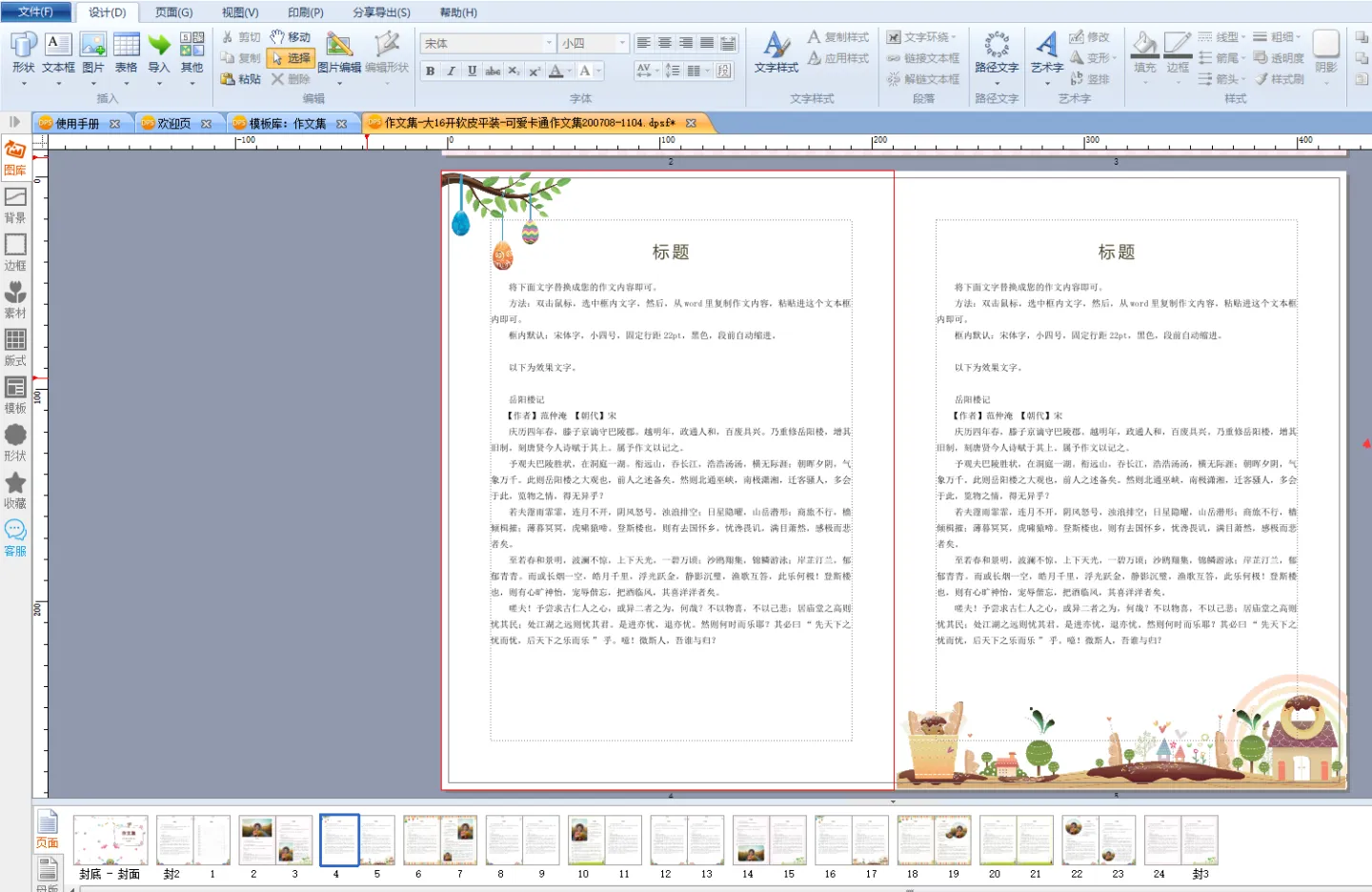Set center text alignment
This screenshot has height=892, width=1372.
pyautogui.click(x=665, y=43)
